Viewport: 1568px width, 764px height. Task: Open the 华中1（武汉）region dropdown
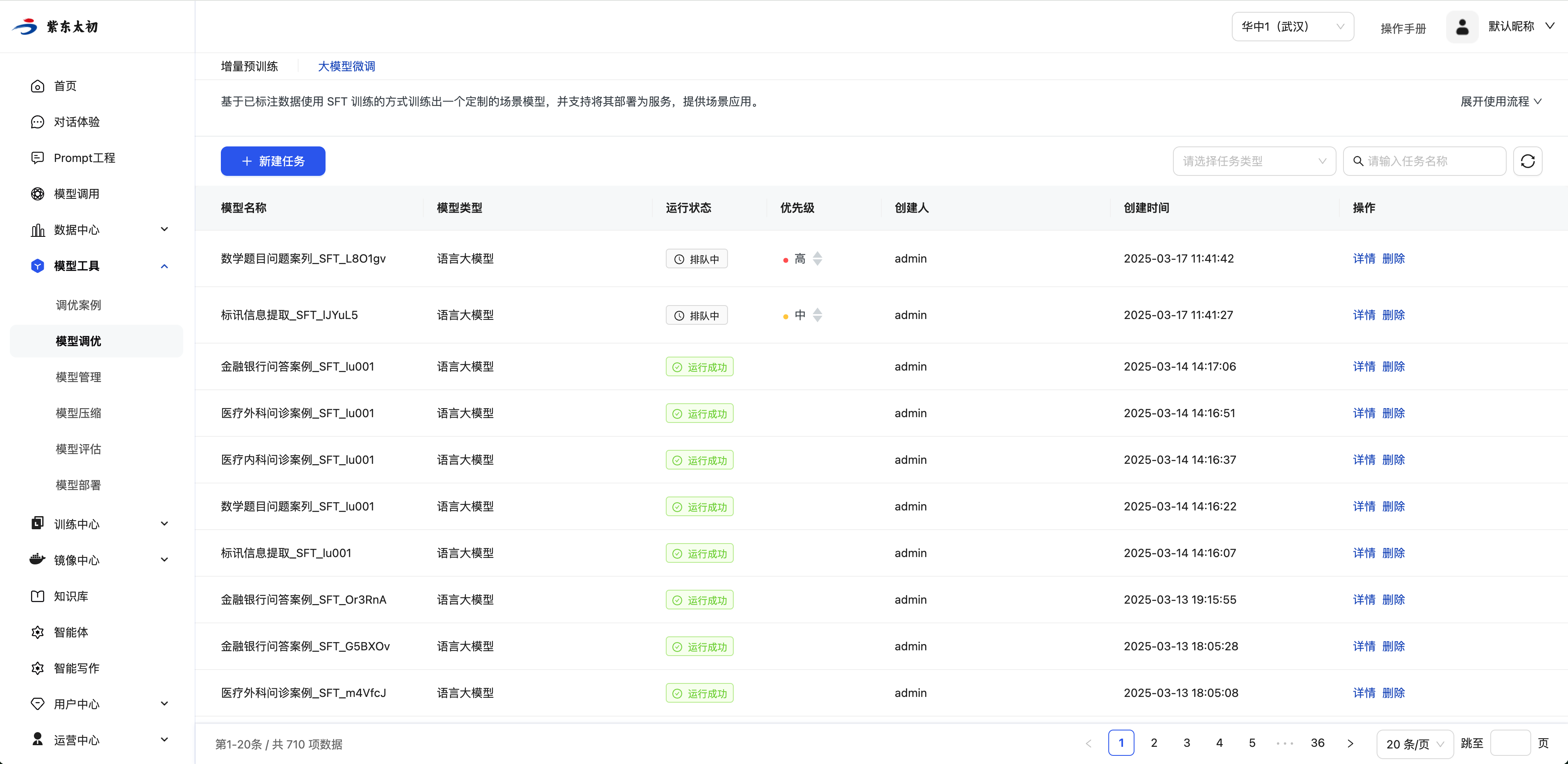click(x=1292, y=27)
